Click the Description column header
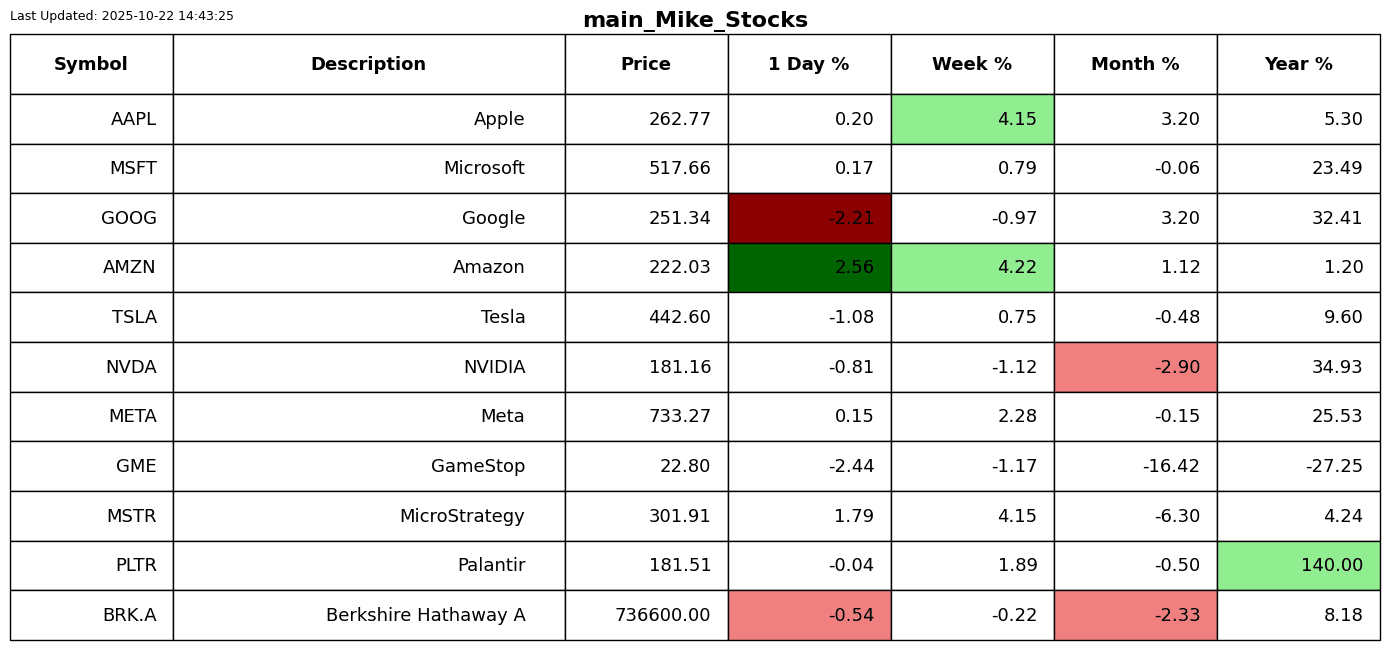Screen dimensions: 1390x650 click(x=368, y=64)
